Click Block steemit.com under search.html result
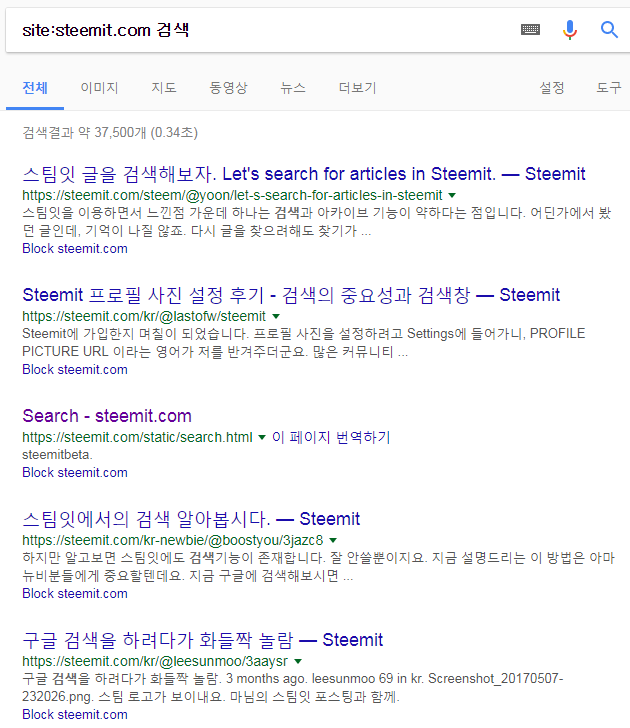Viewport: 630px width, 728px height. 75,473
